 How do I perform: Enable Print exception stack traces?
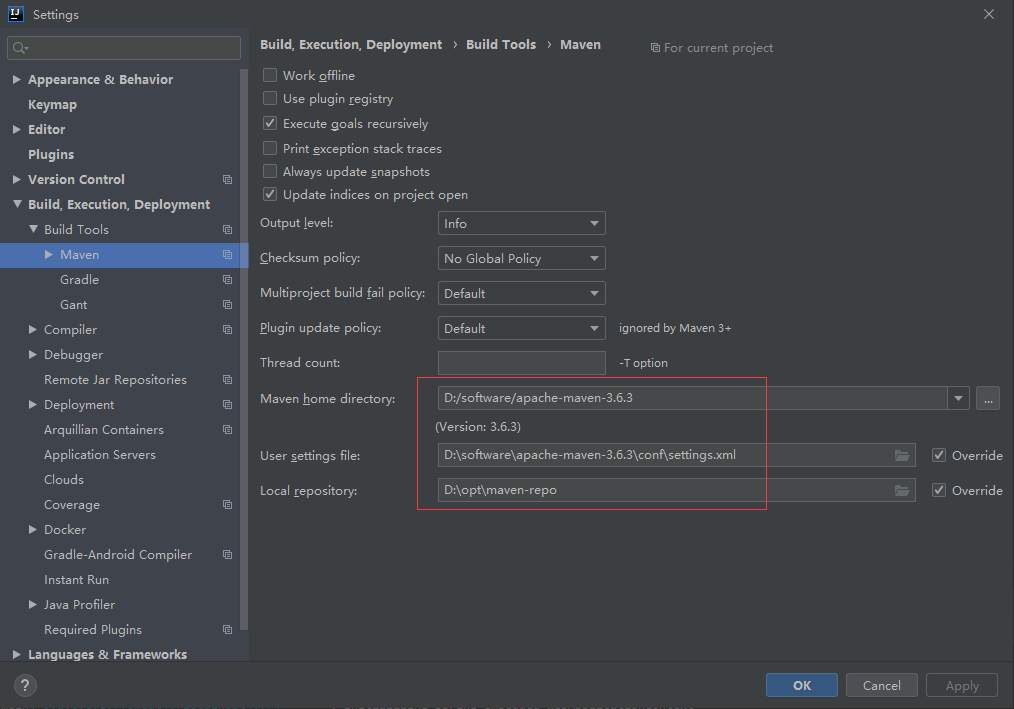270,148
